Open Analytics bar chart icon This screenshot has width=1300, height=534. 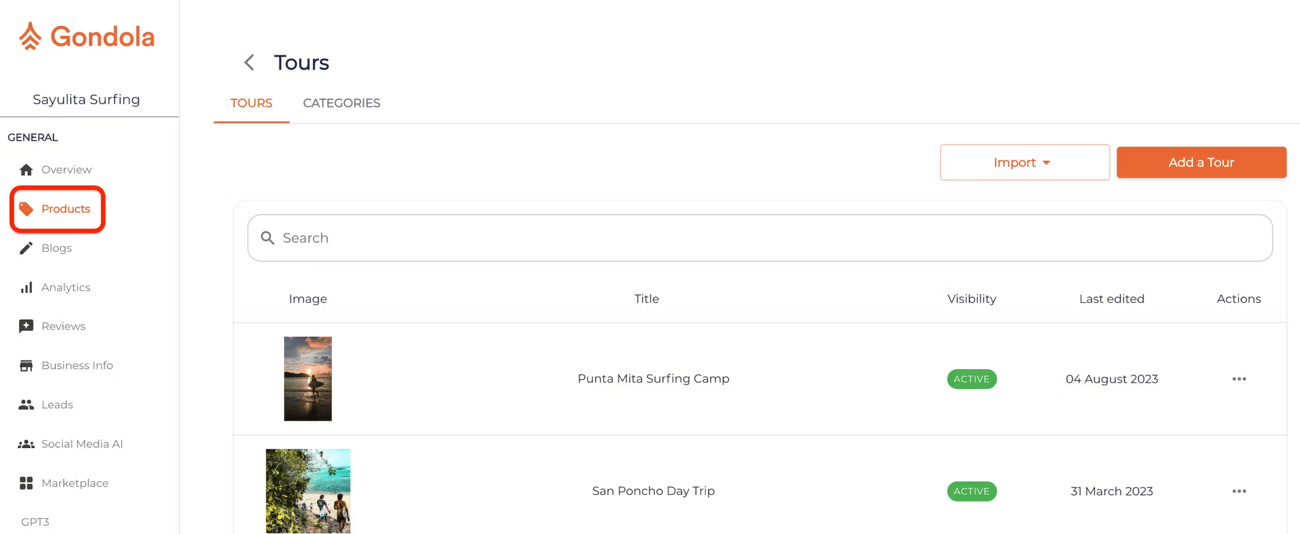coord(26,287)
